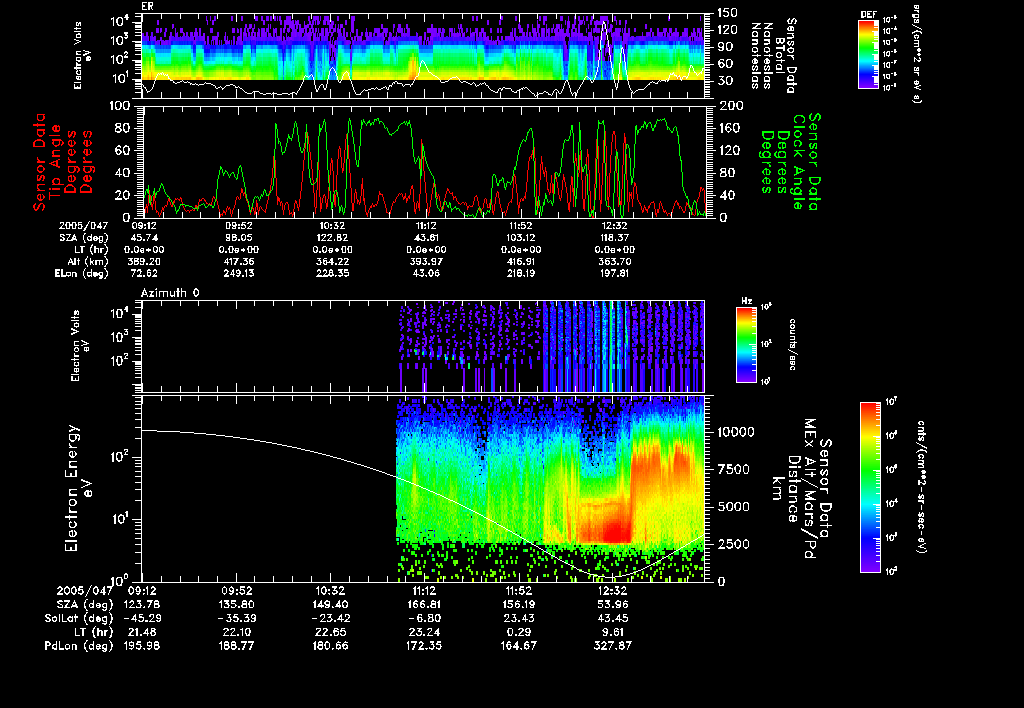Viewport: 1024px width, 708px height.
Task: Select altitude value 393.97
Action: tap(426, 261)
